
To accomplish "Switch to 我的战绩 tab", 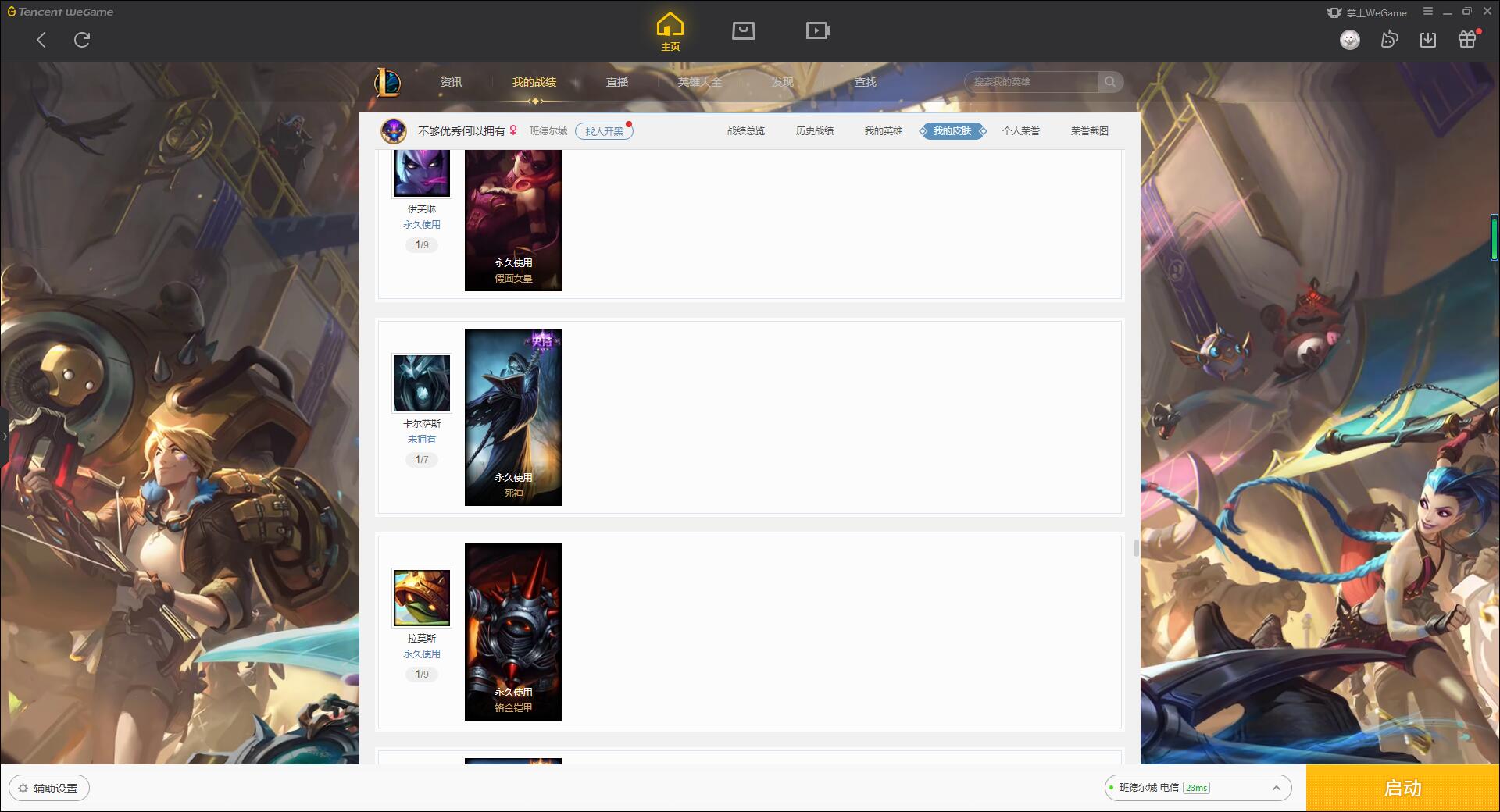I will 534,82.
